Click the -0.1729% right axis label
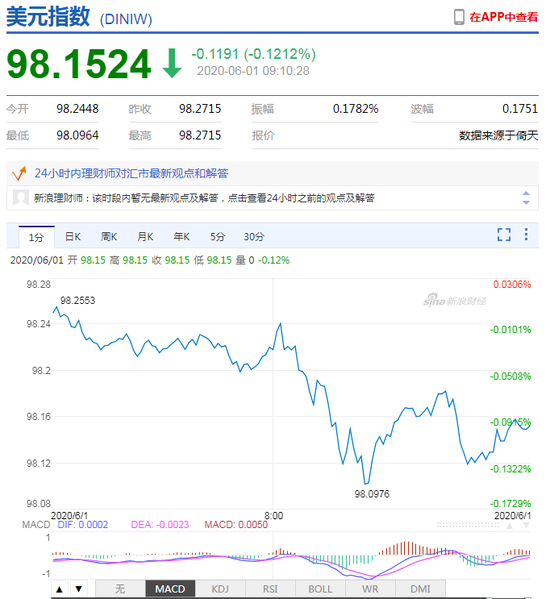Viewport: 550px width, 599px height. 510,503
